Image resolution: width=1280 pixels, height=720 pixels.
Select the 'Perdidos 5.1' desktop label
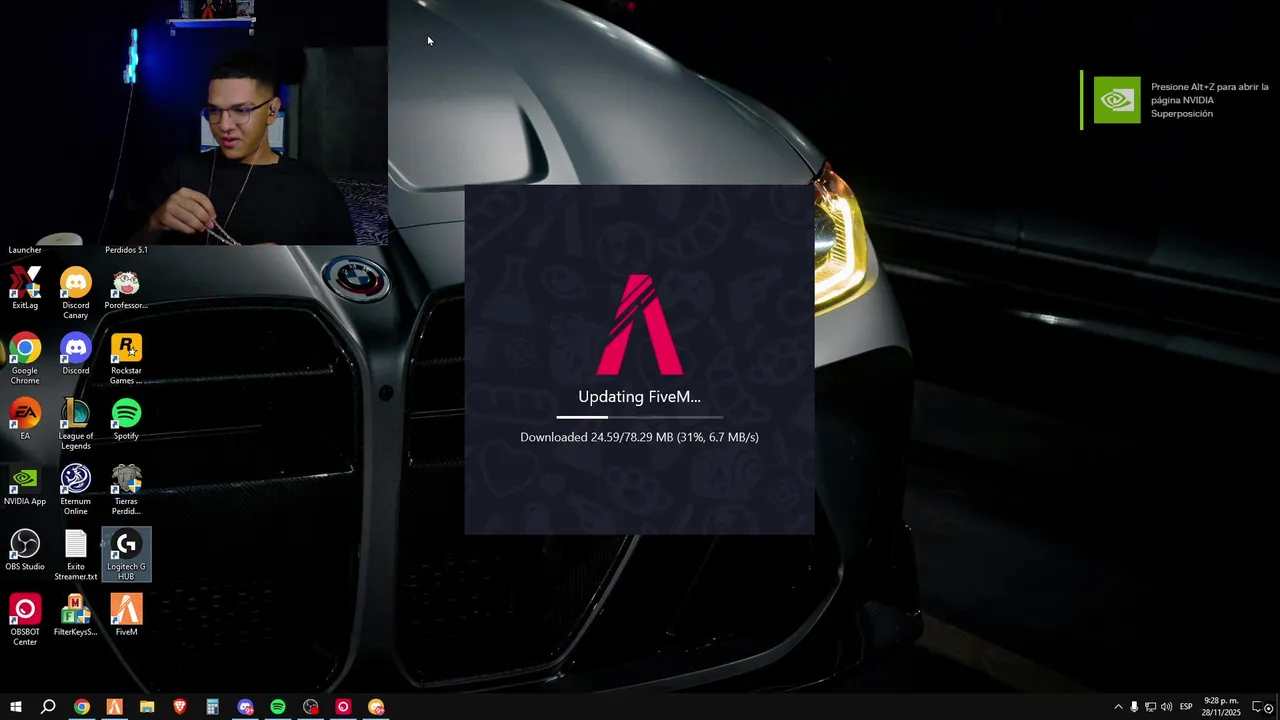click(126, 250)
